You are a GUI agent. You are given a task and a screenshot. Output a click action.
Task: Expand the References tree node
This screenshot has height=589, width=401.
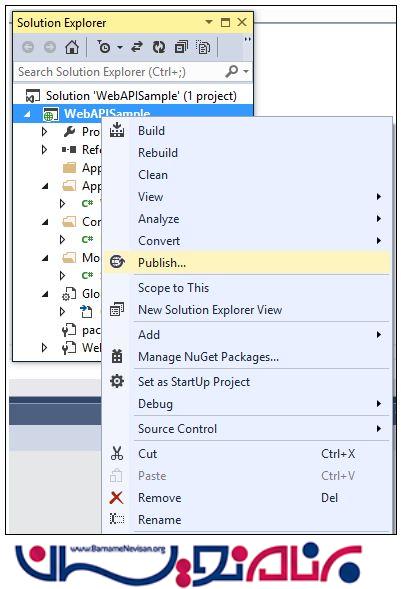[x=45, y=150]
